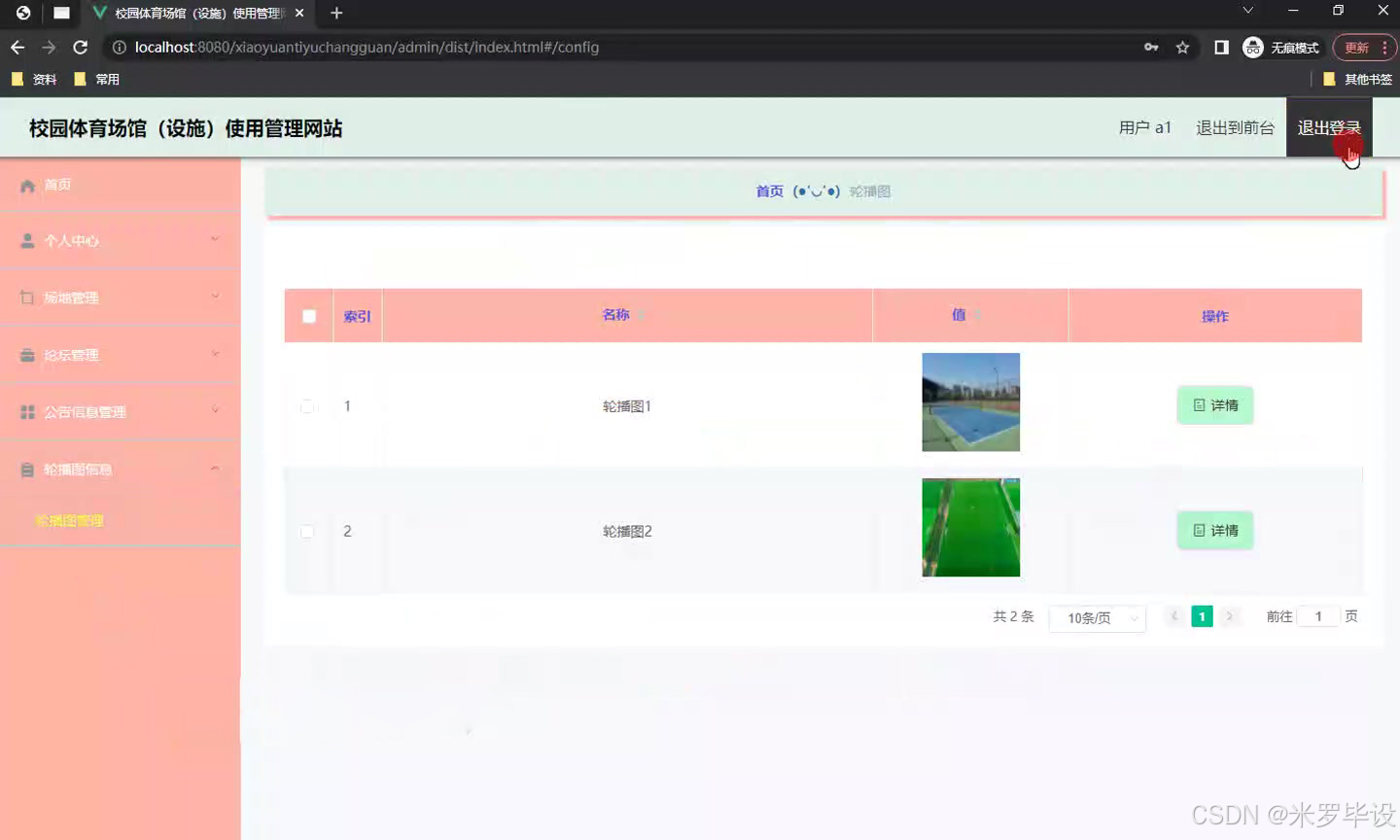
Task: Open the 10条/页 page size dropdown
Action: tap(1097, 617)
